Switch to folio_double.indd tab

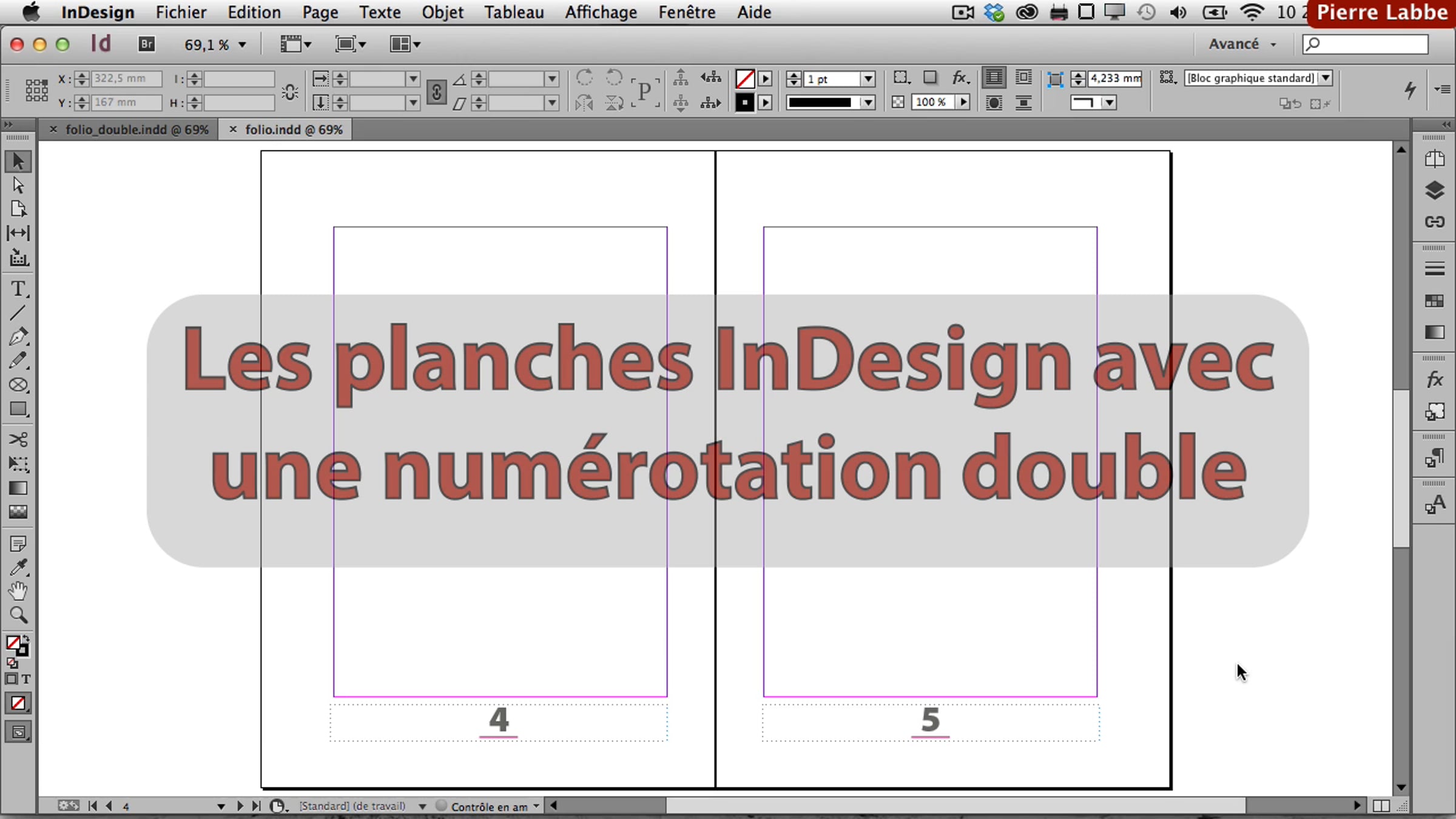136,129
